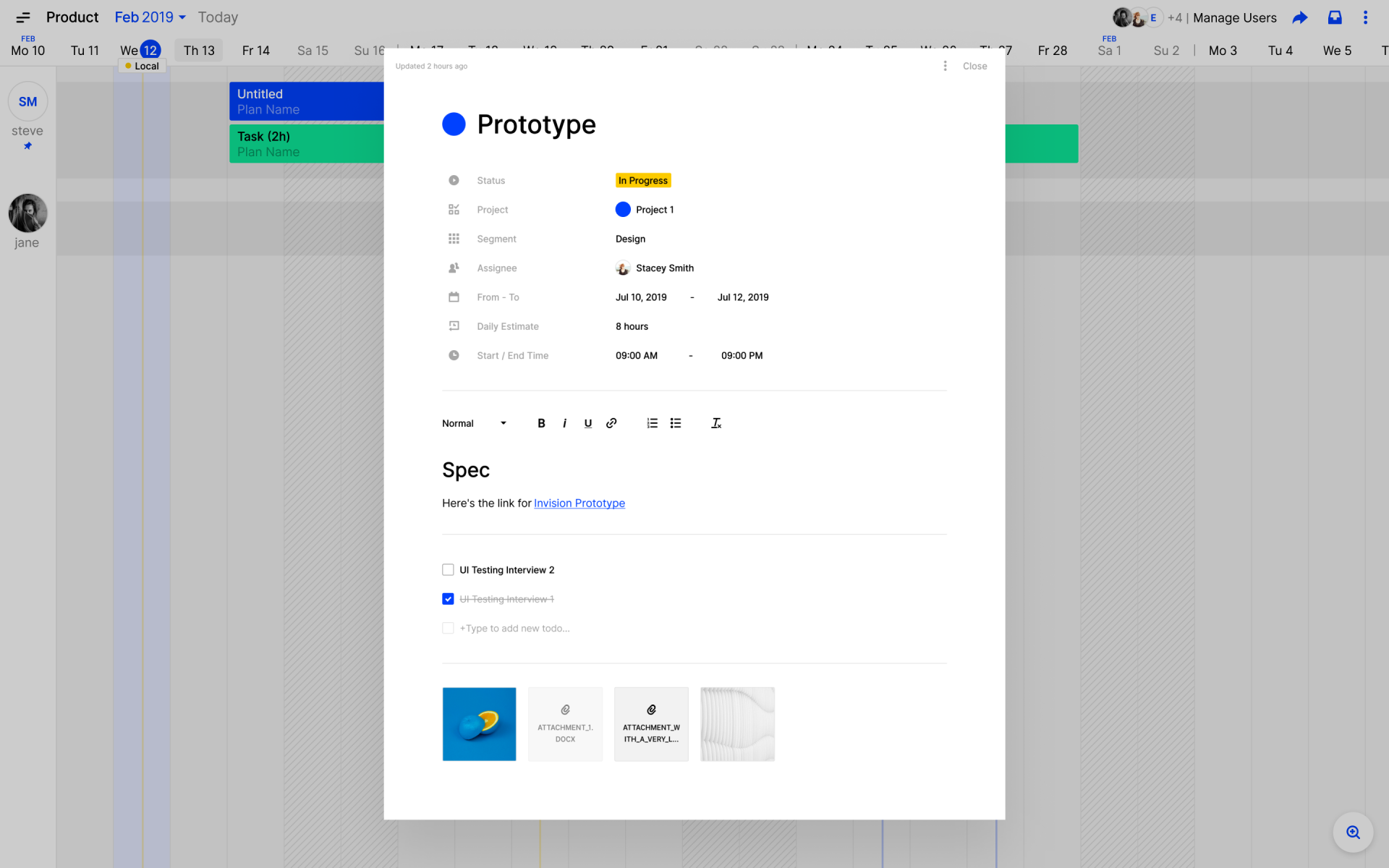1389x868 pixels.
Task: Uncheck the UI Testing Interview 1 todo
Action: pyautogui.click(x=448, y=599)
